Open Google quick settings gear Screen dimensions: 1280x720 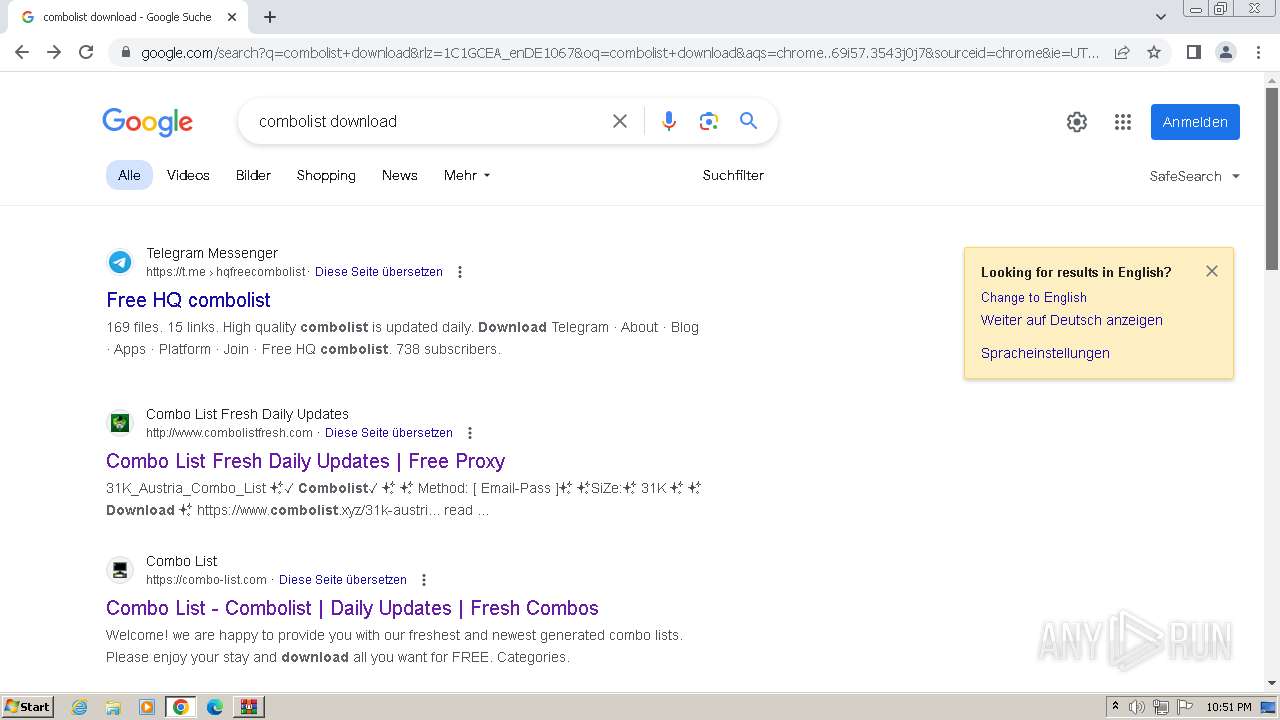[x=1077, y=122]
